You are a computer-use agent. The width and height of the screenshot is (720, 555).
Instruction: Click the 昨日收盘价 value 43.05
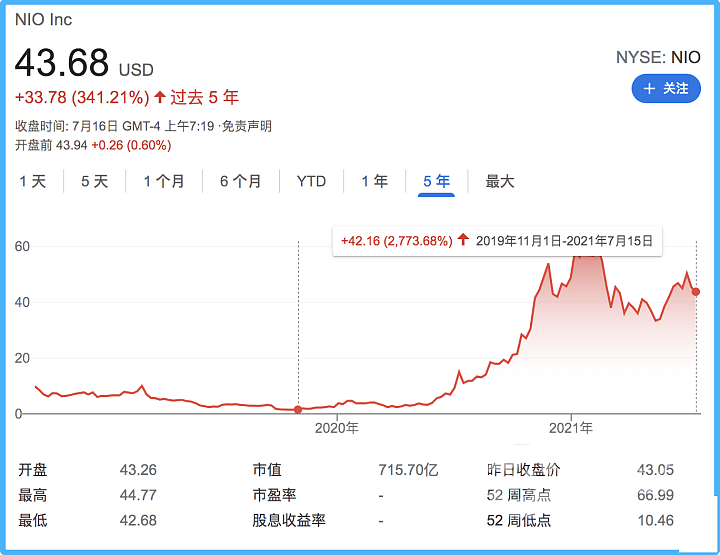point(655,470)
